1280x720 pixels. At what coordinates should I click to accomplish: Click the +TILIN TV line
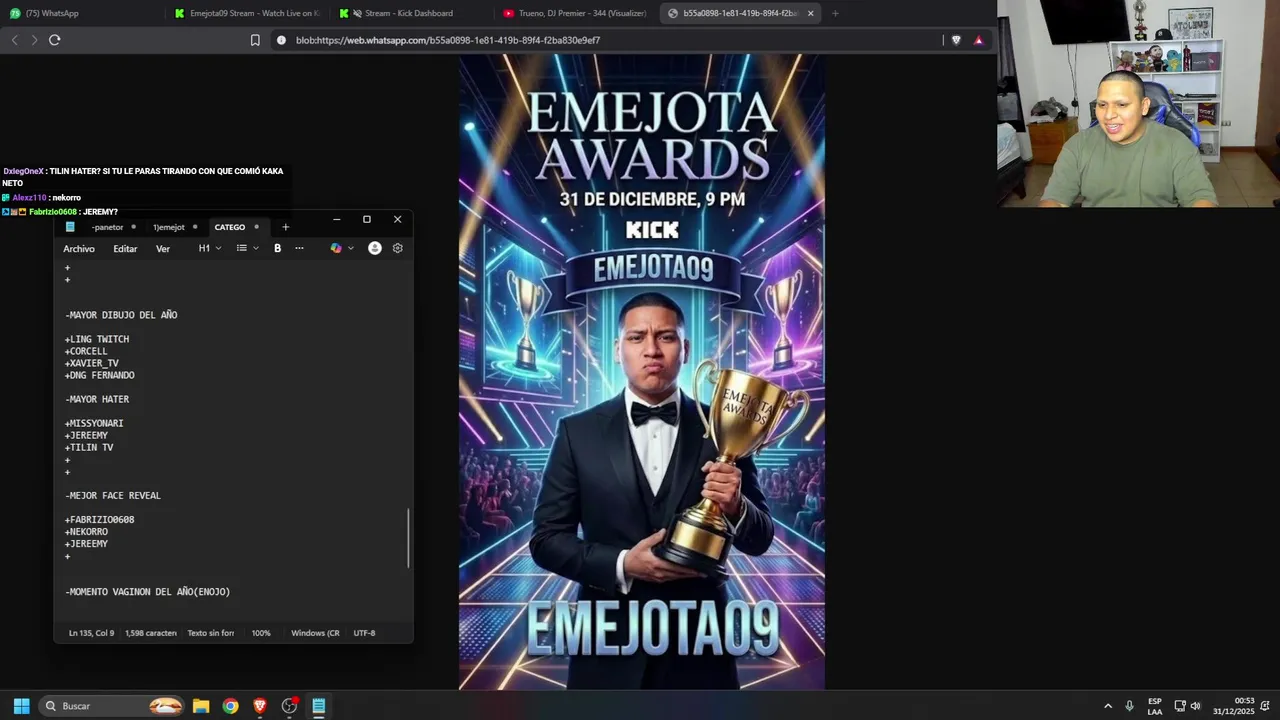[89, 447]
